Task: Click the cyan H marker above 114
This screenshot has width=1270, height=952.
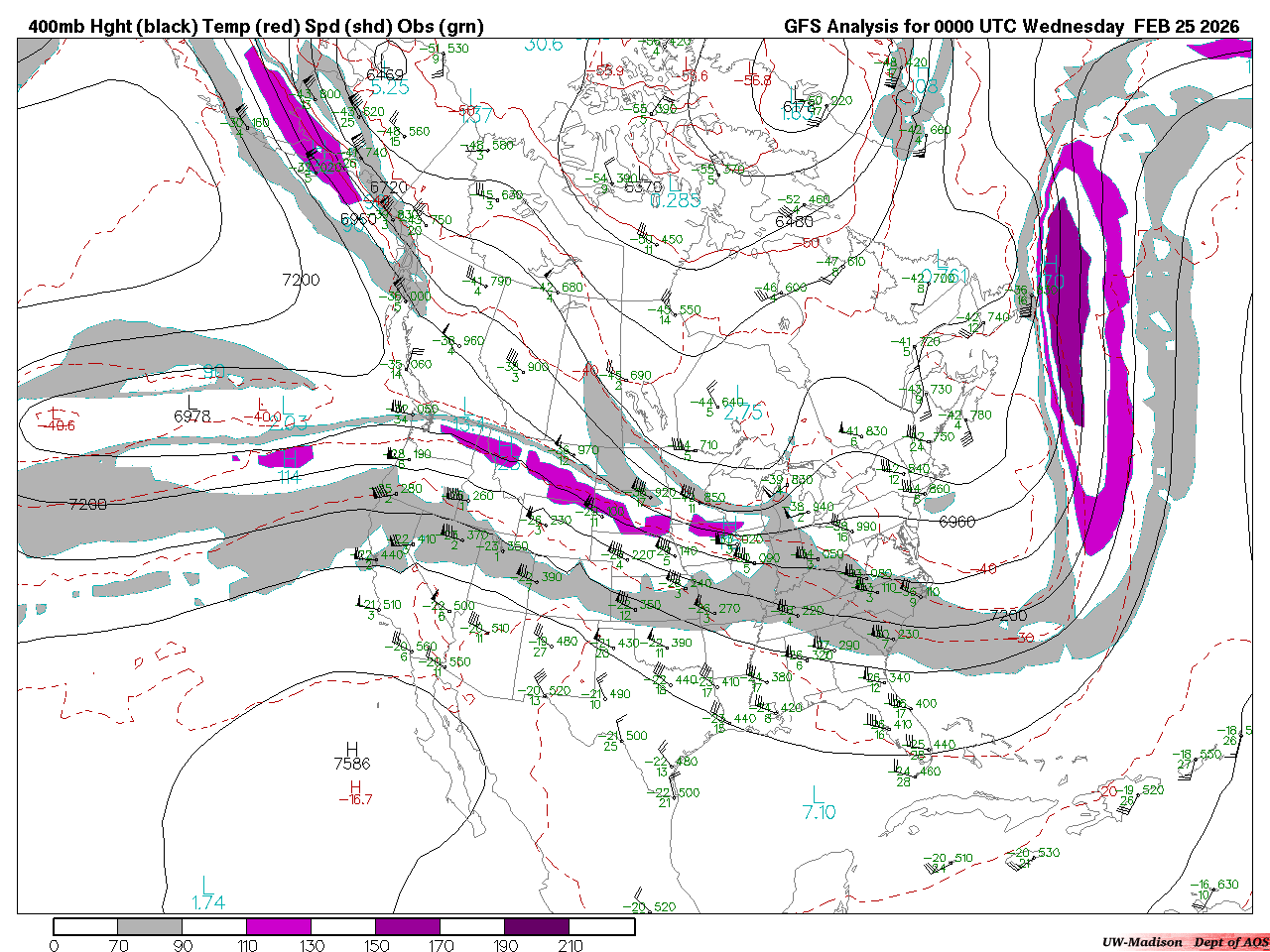Action: pyautogui.click(x=287, y=458)
